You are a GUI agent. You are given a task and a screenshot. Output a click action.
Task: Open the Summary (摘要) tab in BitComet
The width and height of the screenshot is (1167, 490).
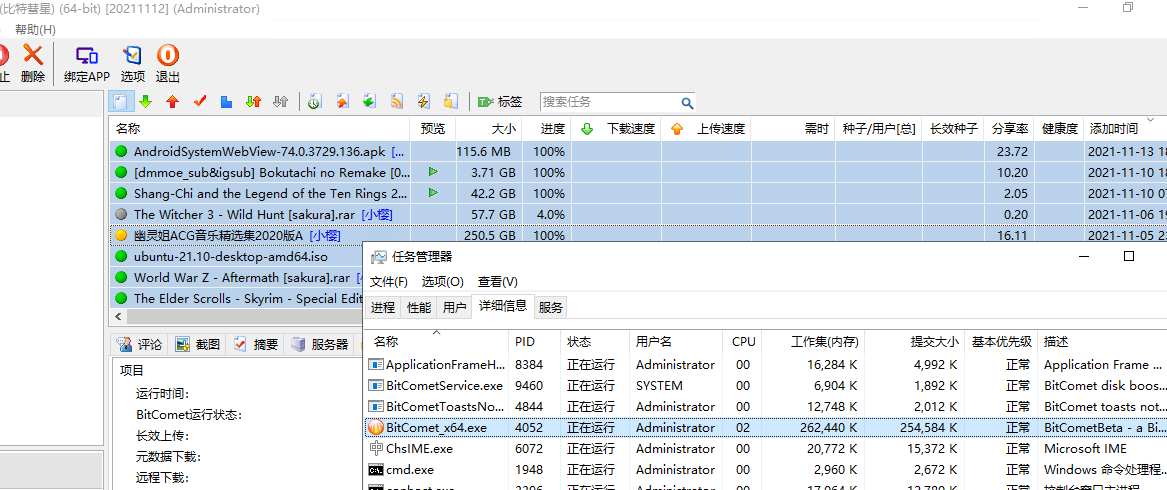pos(256,345)
